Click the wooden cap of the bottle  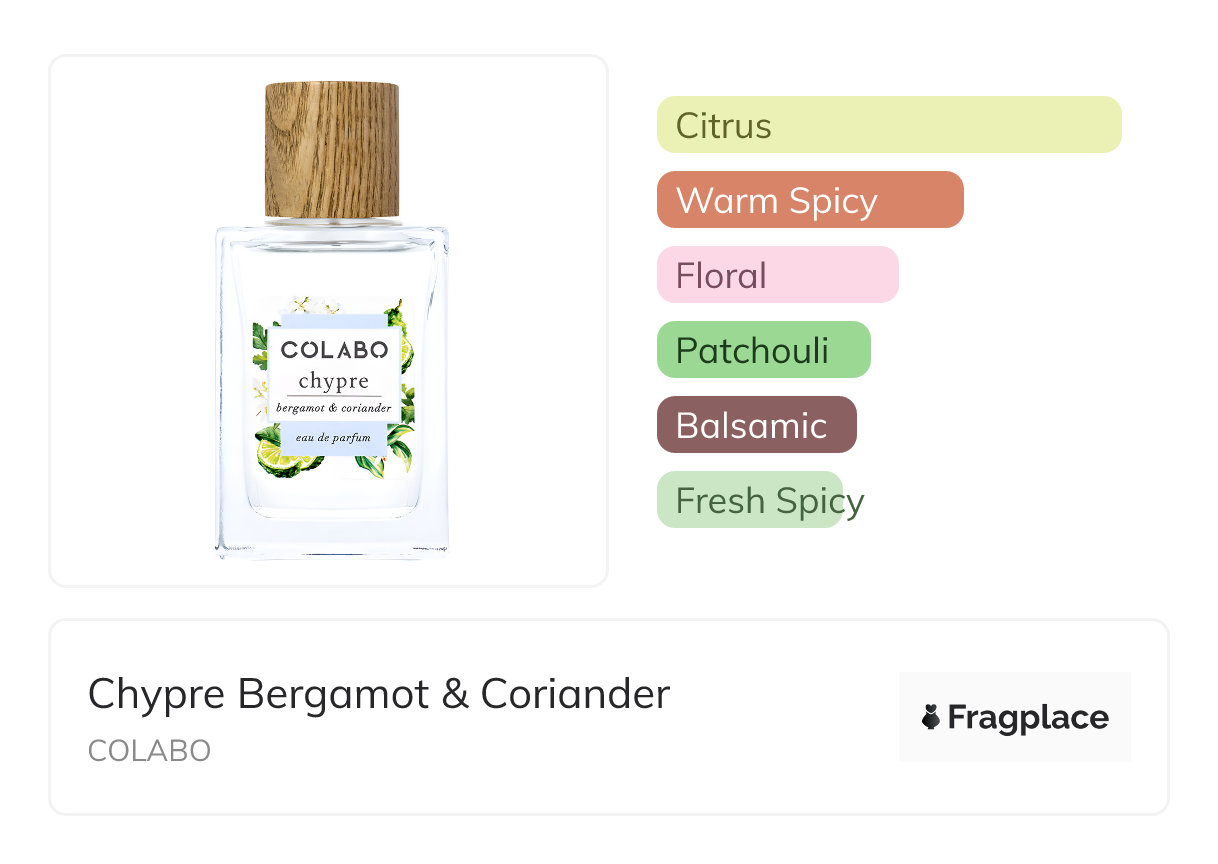(x=332, y=150)
